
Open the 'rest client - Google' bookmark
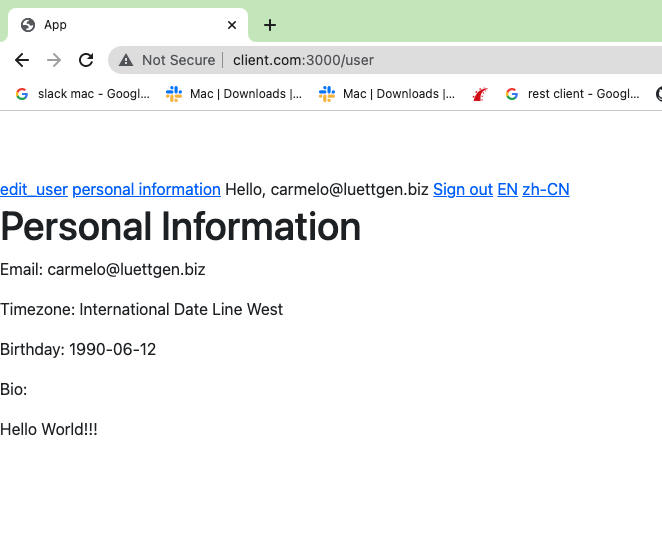tap(572, 94)
